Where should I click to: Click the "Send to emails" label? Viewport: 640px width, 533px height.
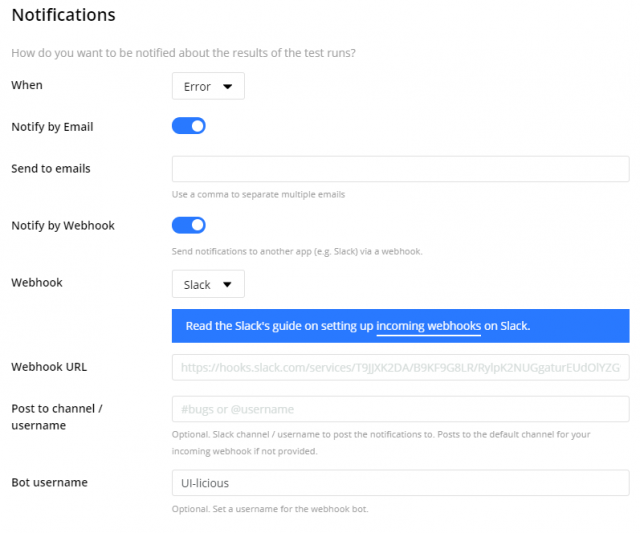[x=51, y=168]
